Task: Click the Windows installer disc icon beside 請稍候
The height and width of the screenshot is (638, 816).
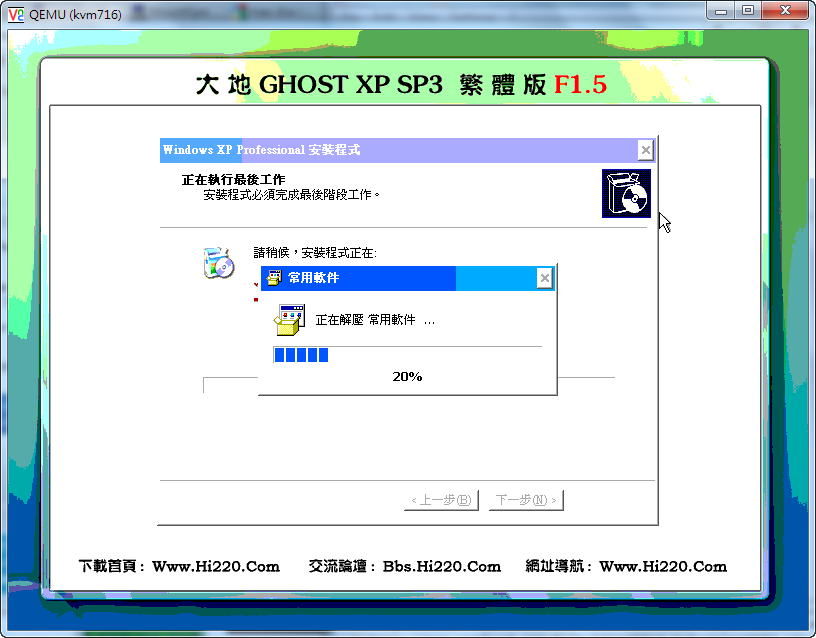Action: point(219,263)
